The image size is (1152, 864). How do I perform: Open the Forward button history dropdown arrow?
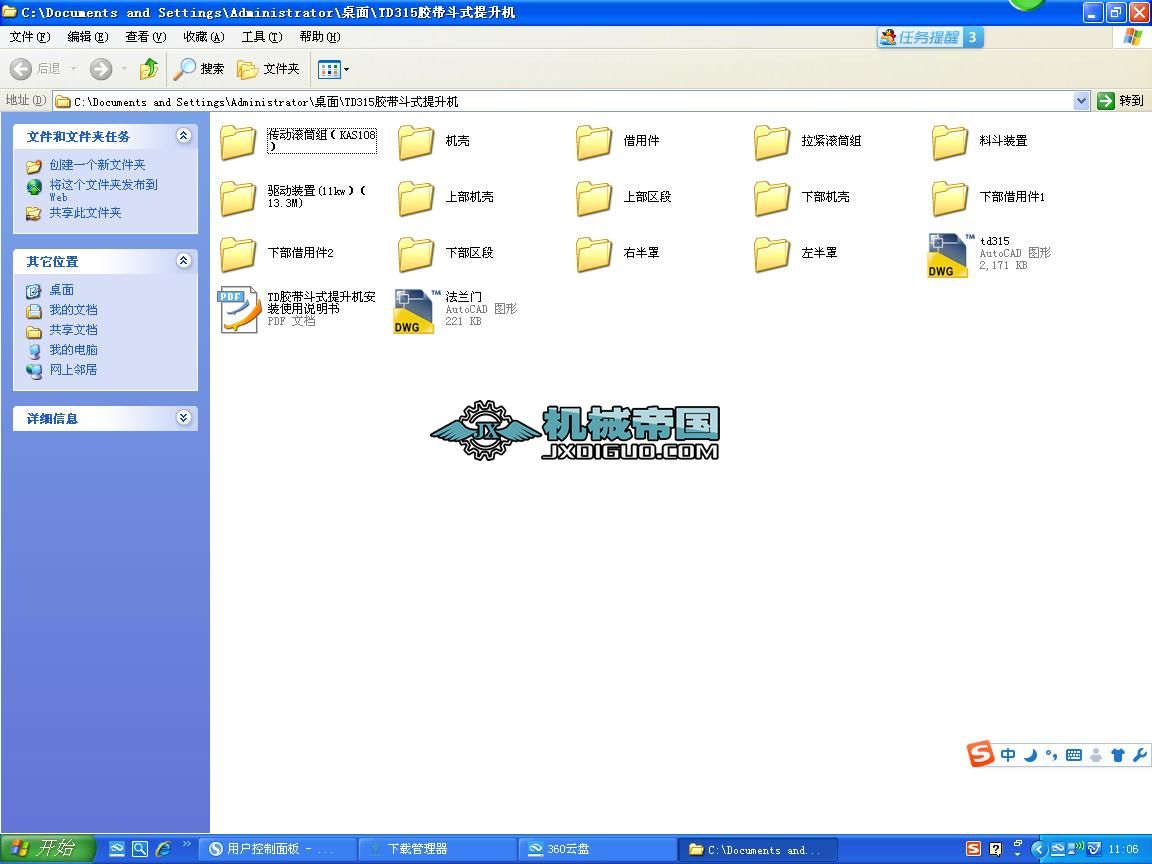tap(124, 69)
